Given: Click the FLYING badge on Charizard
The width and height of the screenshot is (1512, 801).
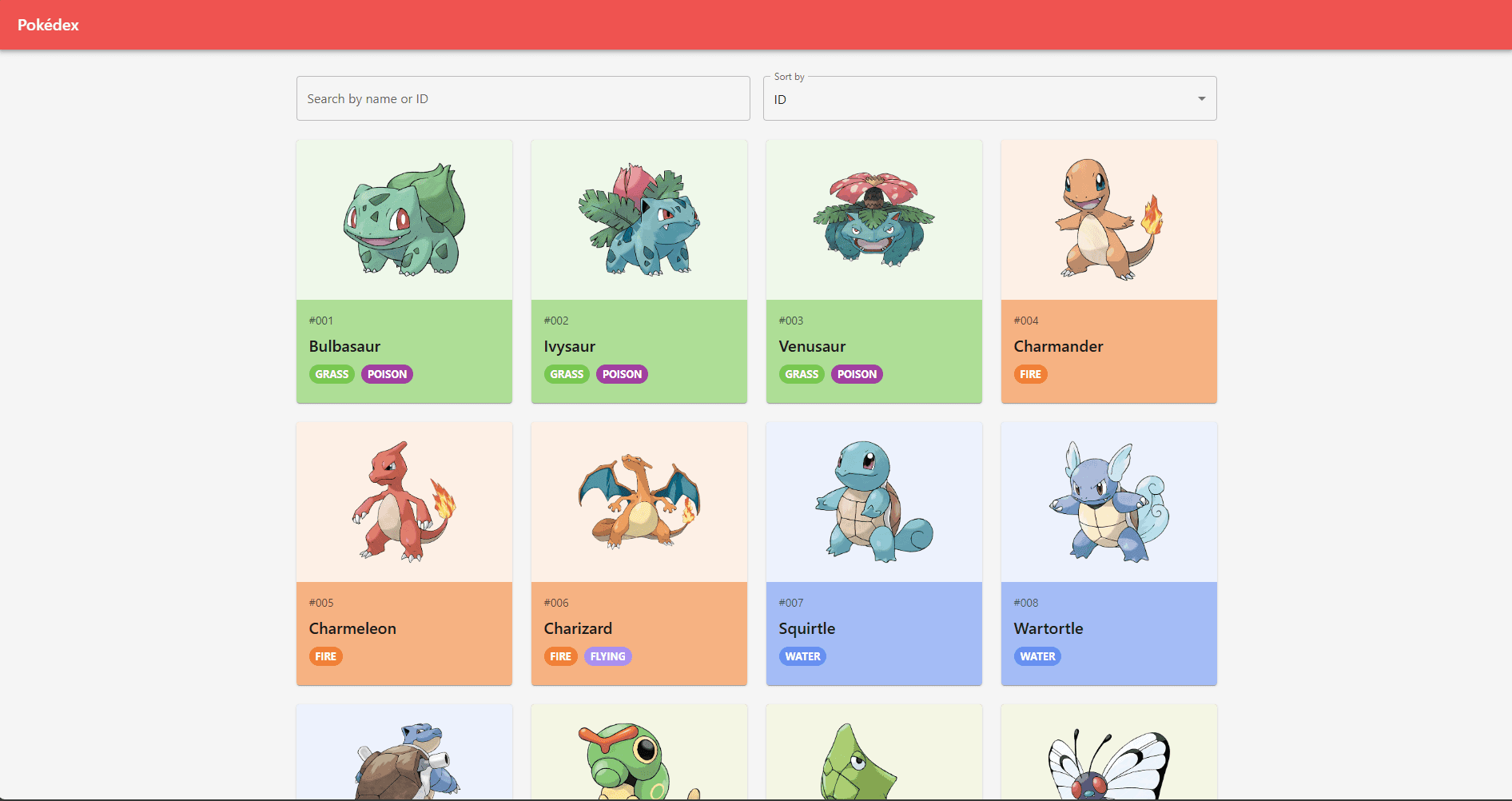Looking at the screenshot, I should coord(607,656).
